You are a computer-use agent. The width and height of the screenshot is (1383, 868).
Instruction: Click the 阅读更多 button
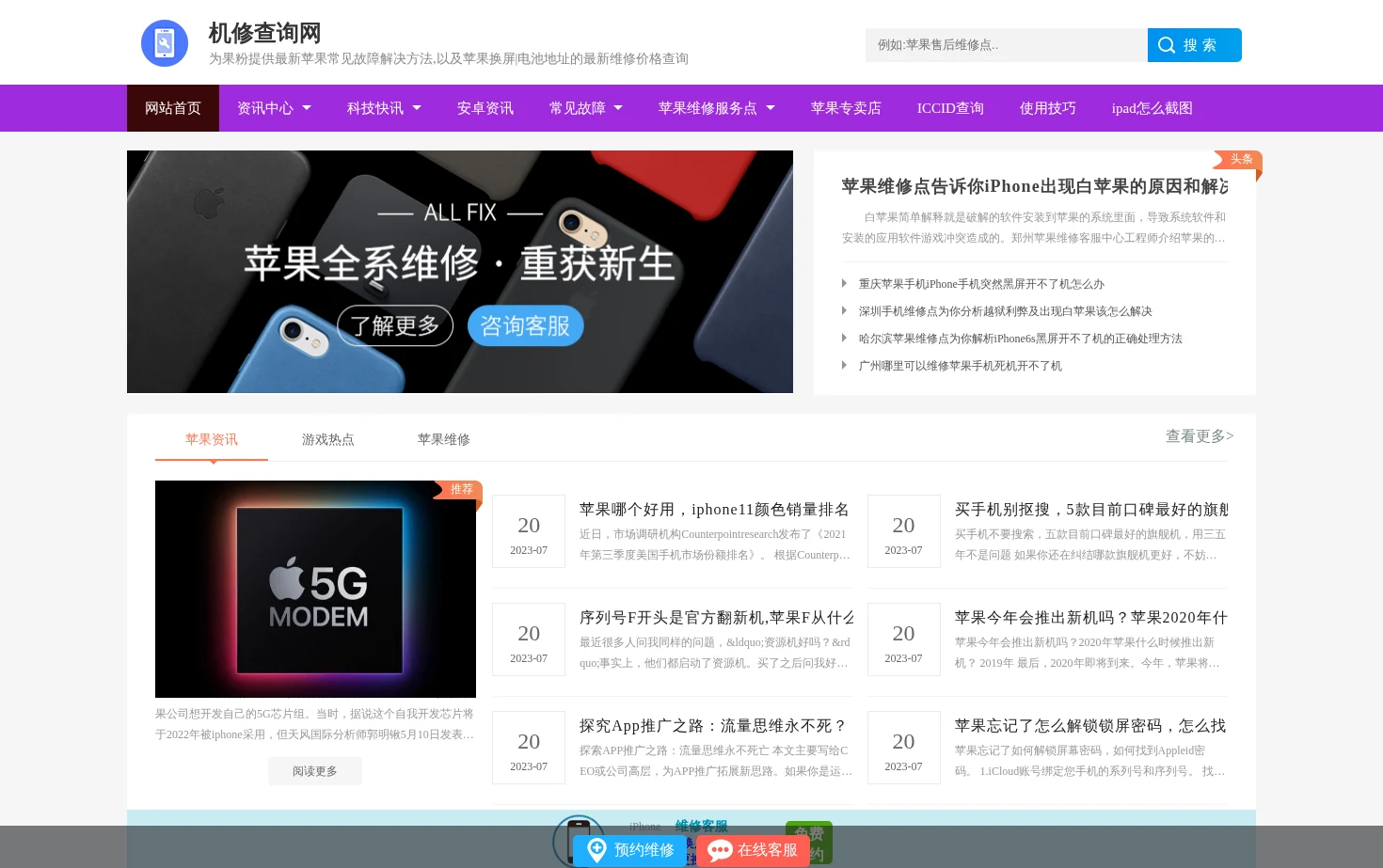coord(315,771)
